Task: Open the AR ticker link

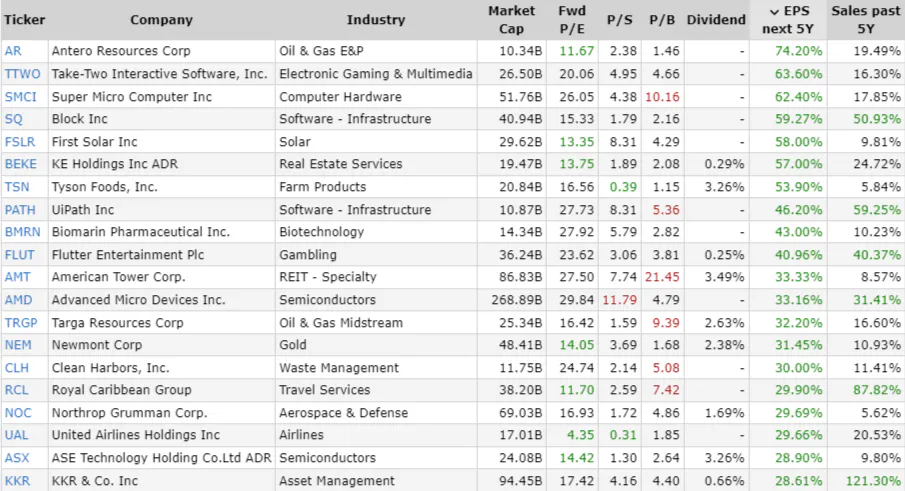Action: click(13, 51)
